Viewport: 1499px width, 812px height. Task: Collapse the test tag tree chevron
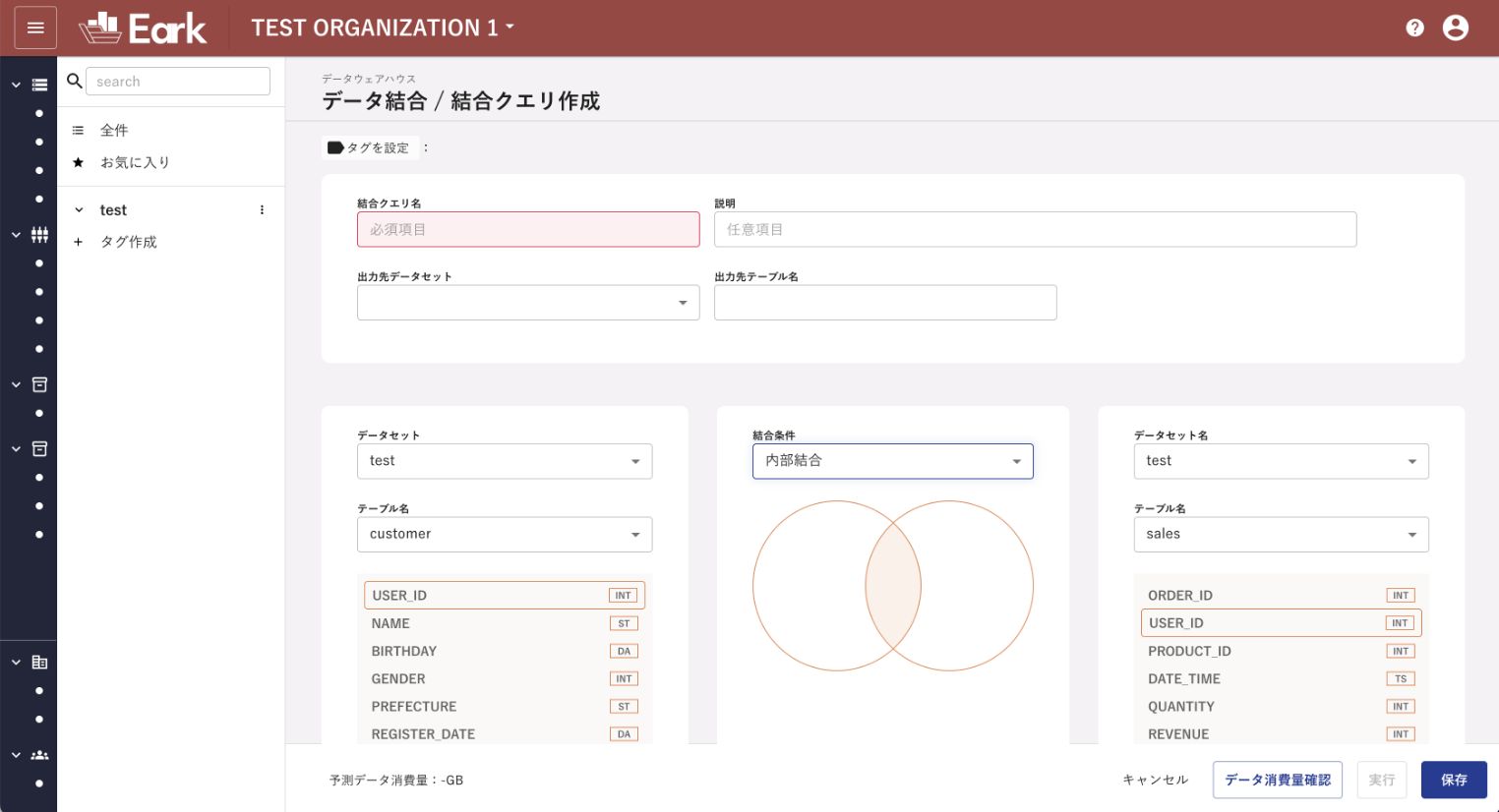click(x=79, y=209)
